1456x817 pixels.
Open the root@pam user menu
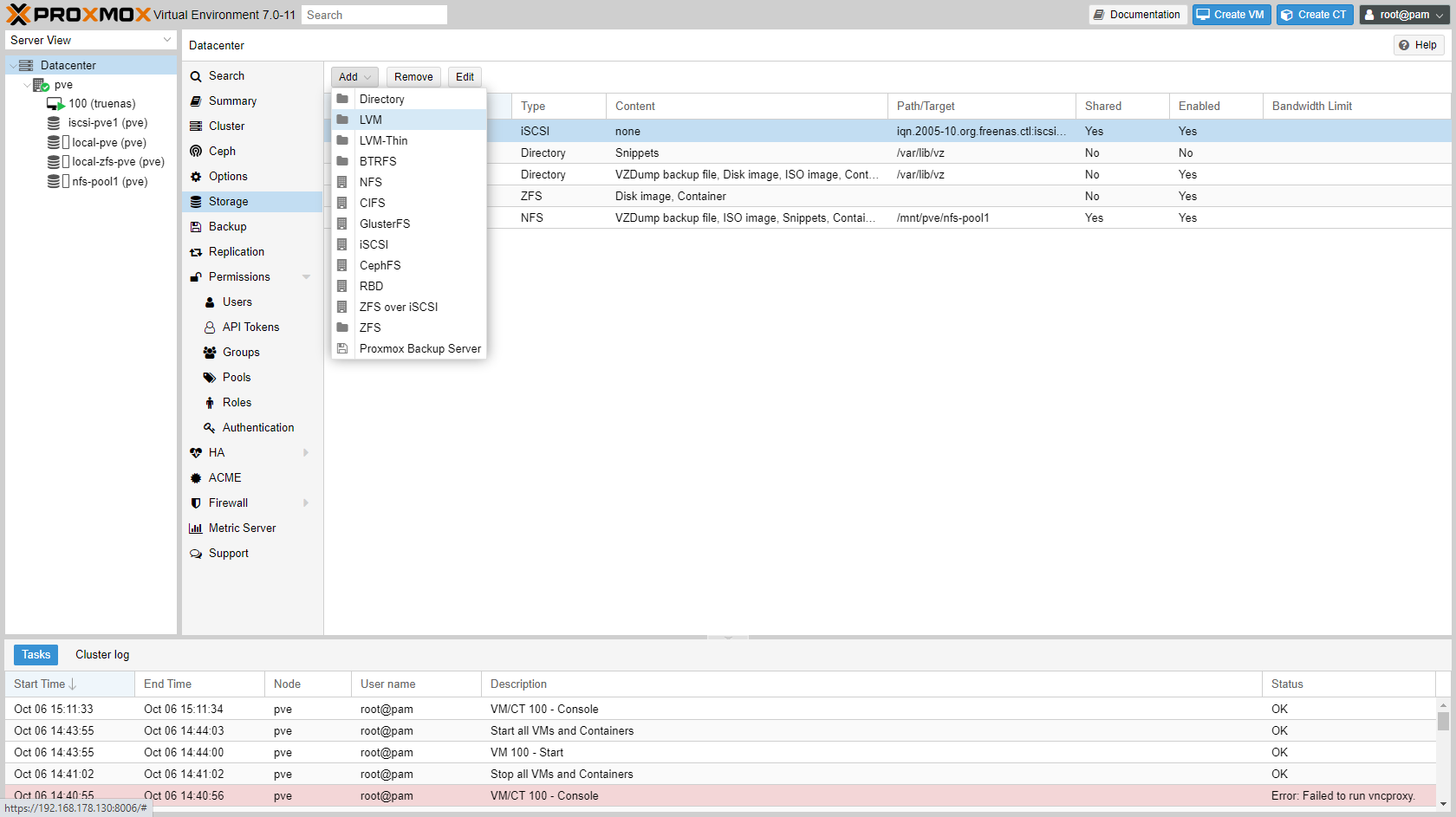[x=1404, y=15]
